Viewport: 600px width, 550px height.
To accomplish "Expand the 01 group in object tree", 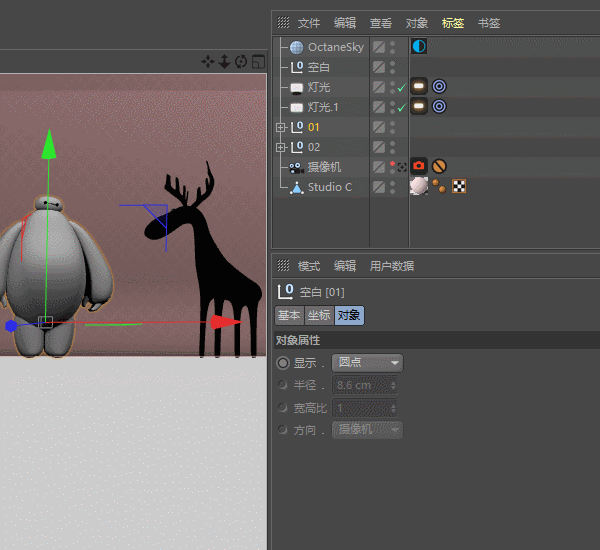I will click(x=280, y=127).
